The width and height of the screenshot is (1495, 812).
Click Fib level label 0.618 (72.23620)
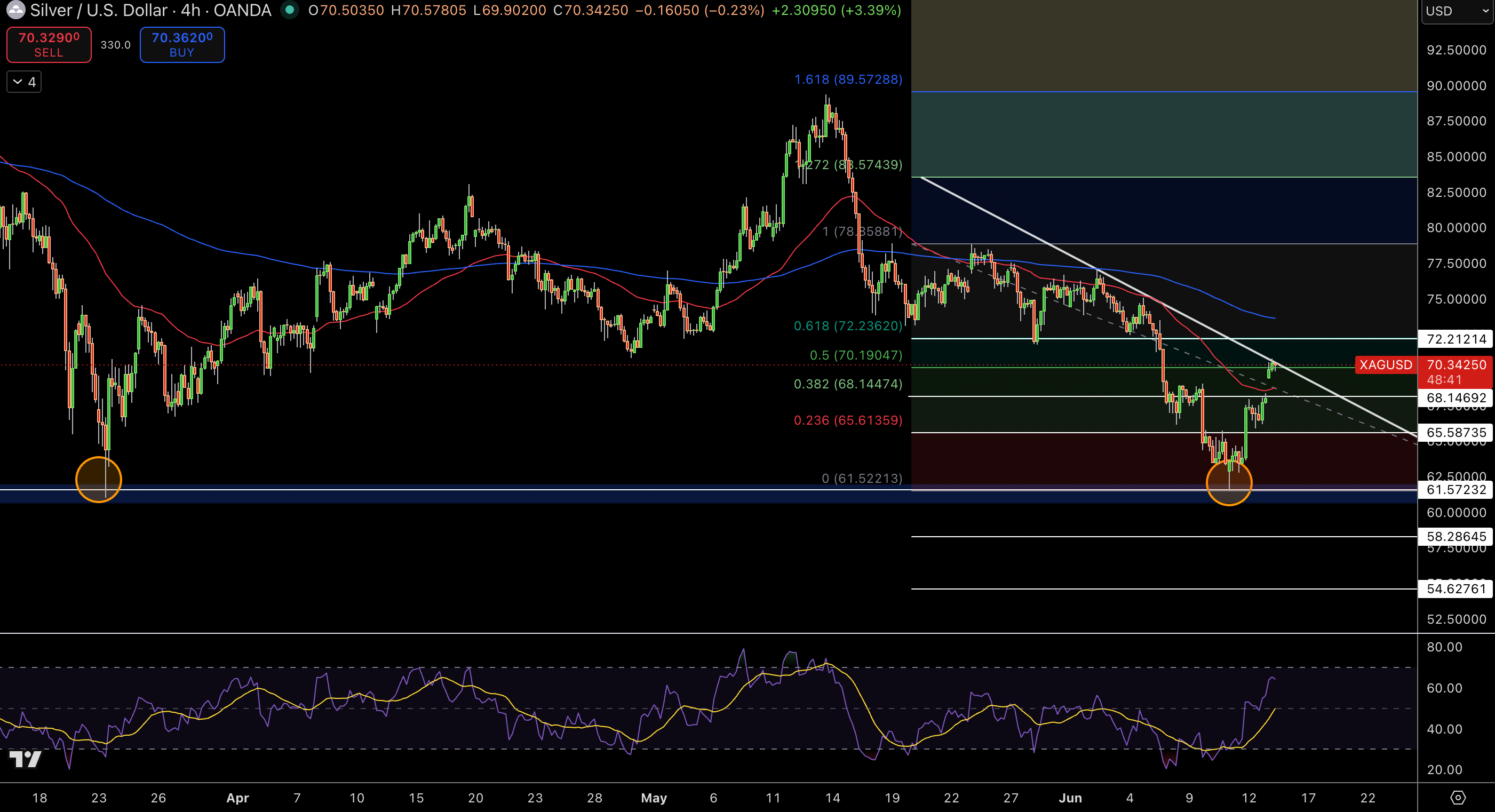pyautogui.click(x=848, y=326)
